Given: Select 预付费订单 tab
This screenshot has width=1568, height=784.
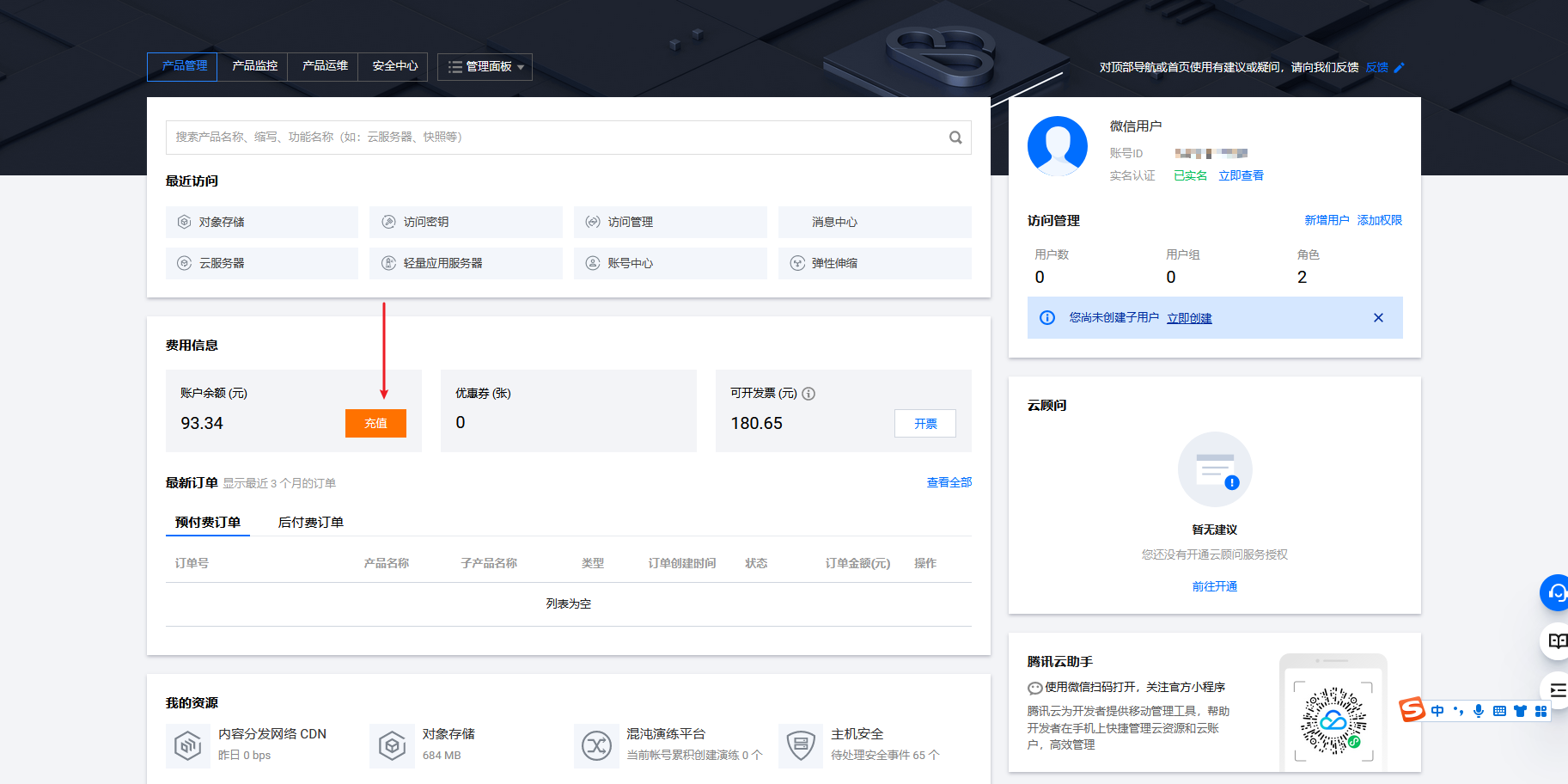Looking at the screenshot, I should pyautogui.click(x=208, y=523).
